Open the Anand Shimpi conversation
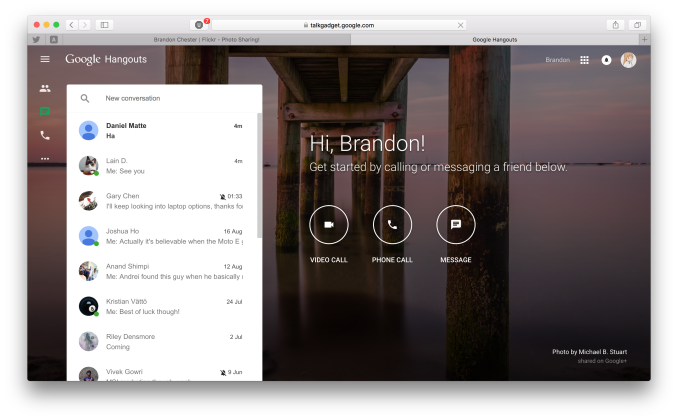This screenshot has height=420, width=678. tap(162, 271)
